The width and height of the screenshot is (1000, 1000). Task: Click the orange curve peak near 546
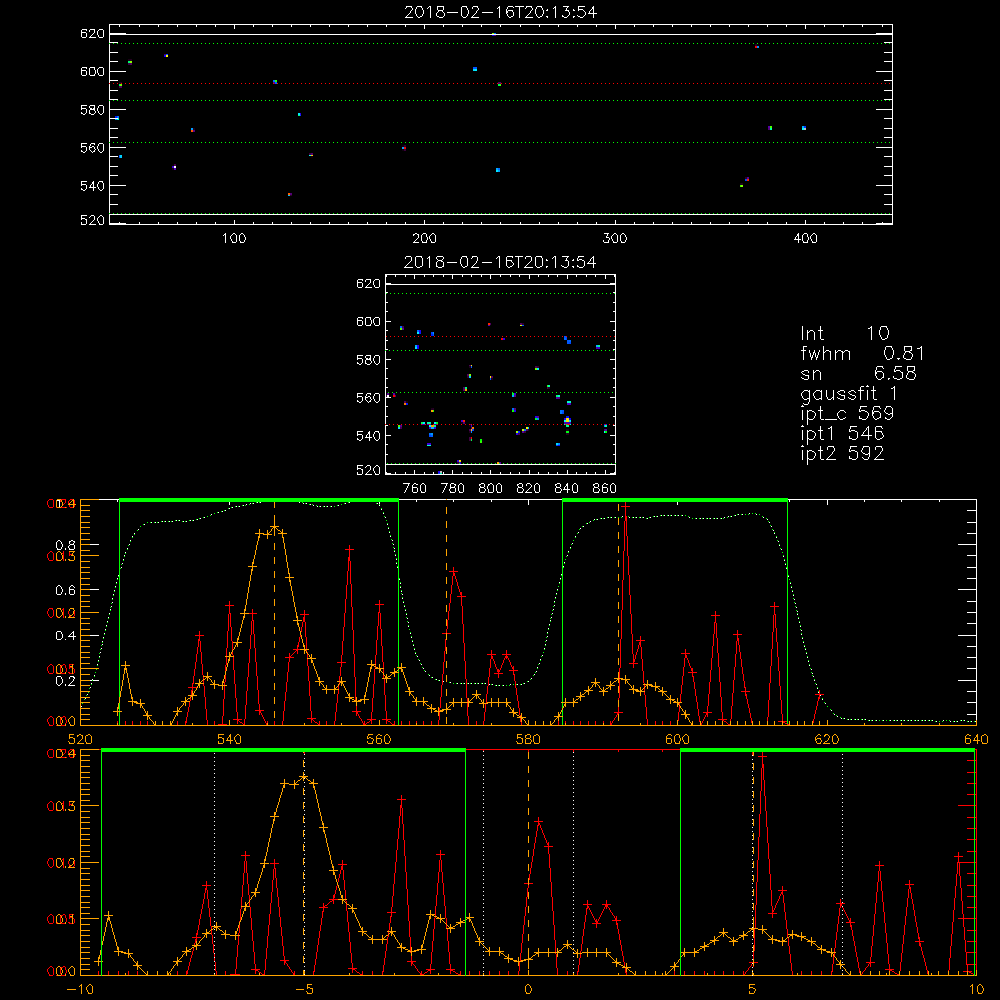[275, 527]
